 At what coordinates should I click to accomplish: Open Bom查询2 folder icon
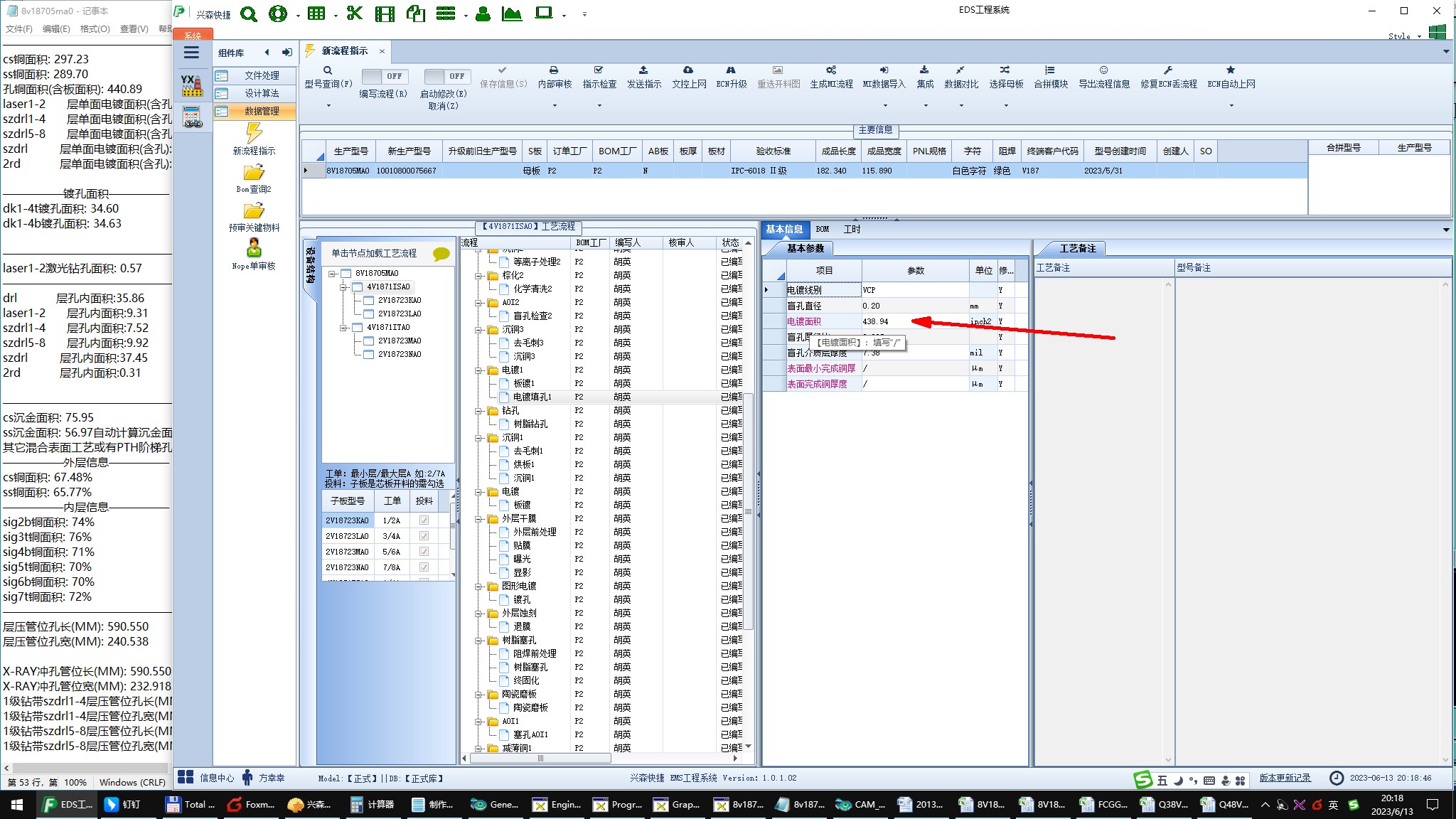(x=254, y=173)
